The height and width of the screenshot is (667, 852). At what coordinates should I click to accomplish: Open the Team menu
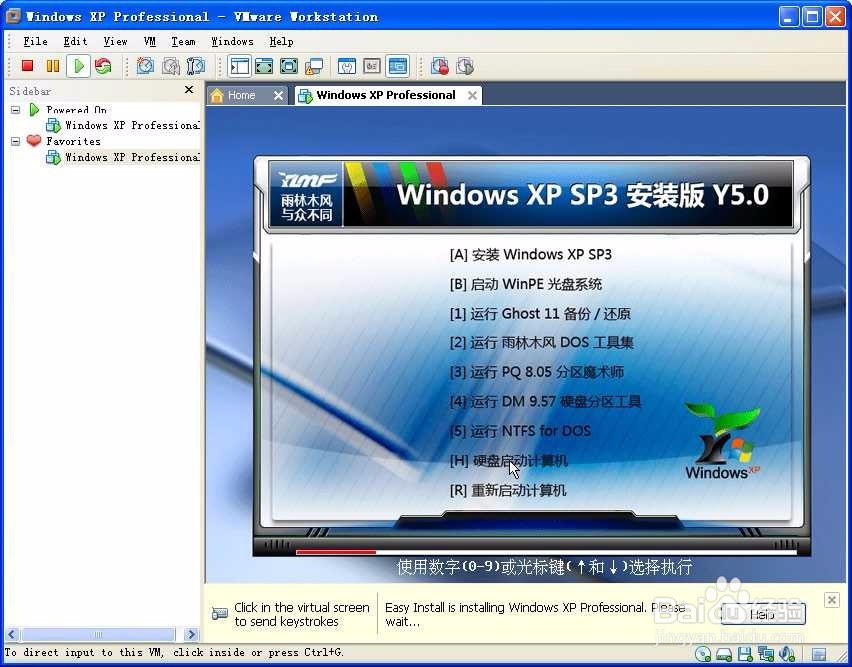click(x=183, y=41)
